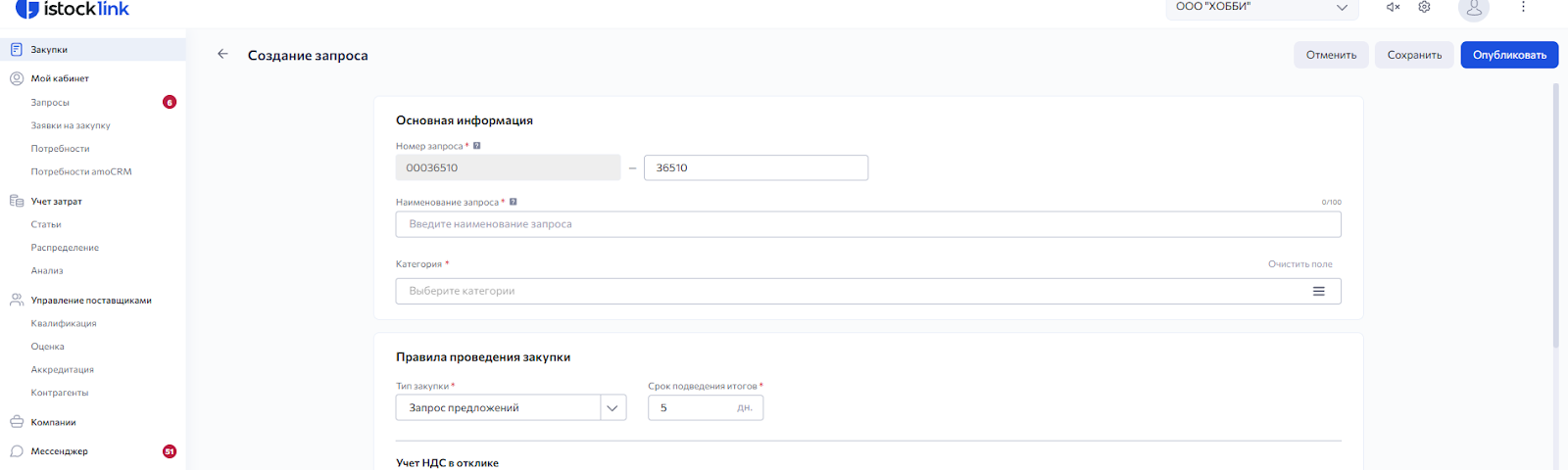Click the help icon beside Наименование запроса
Image resolution: width=1568 pixels, height=470 pixels.
coord(513,202)
